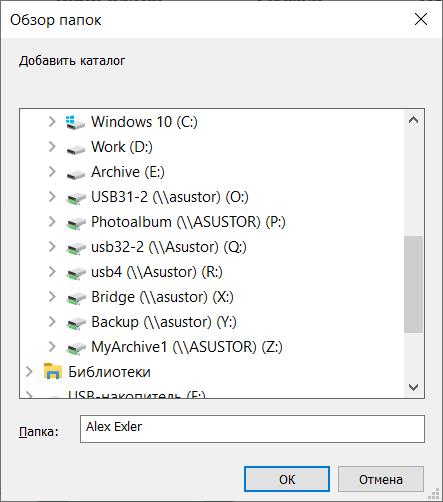Image resolution: width=443 pixels, height=502 pixels.
Task: Select the Windows 10 (C:) drive icon
Action: (75, 122)
